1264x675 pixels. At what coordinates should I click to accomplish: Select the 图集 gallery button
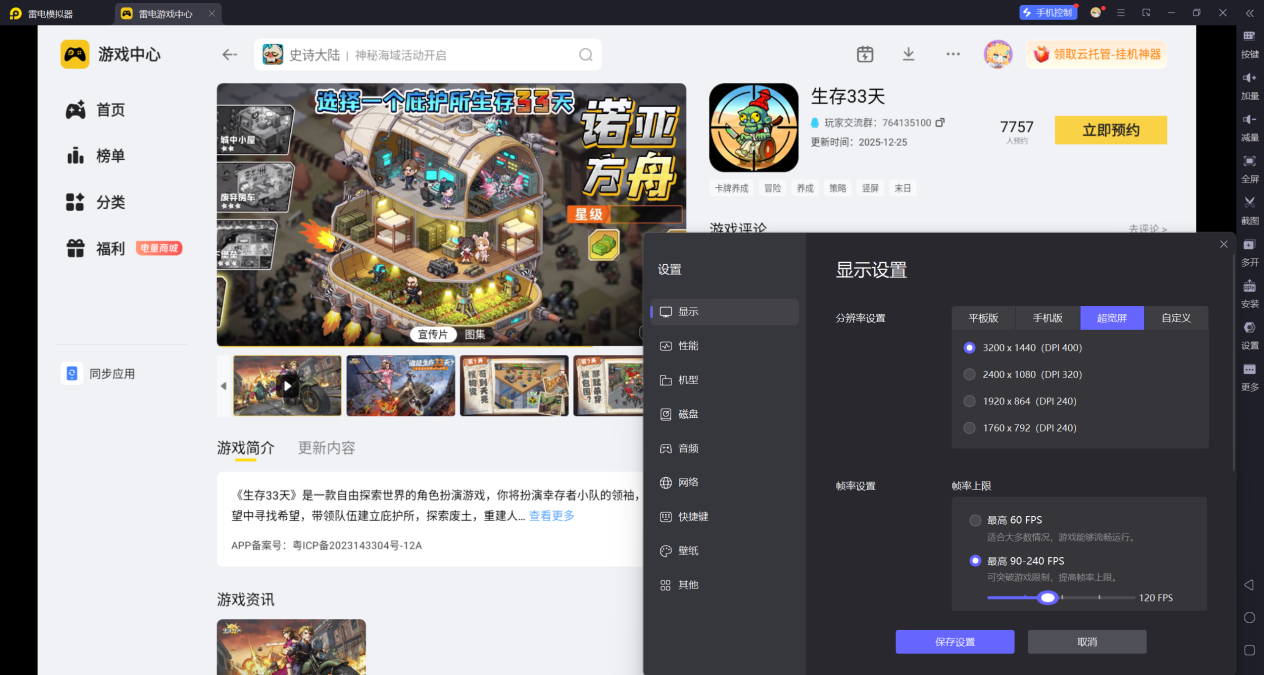(475, 334)
